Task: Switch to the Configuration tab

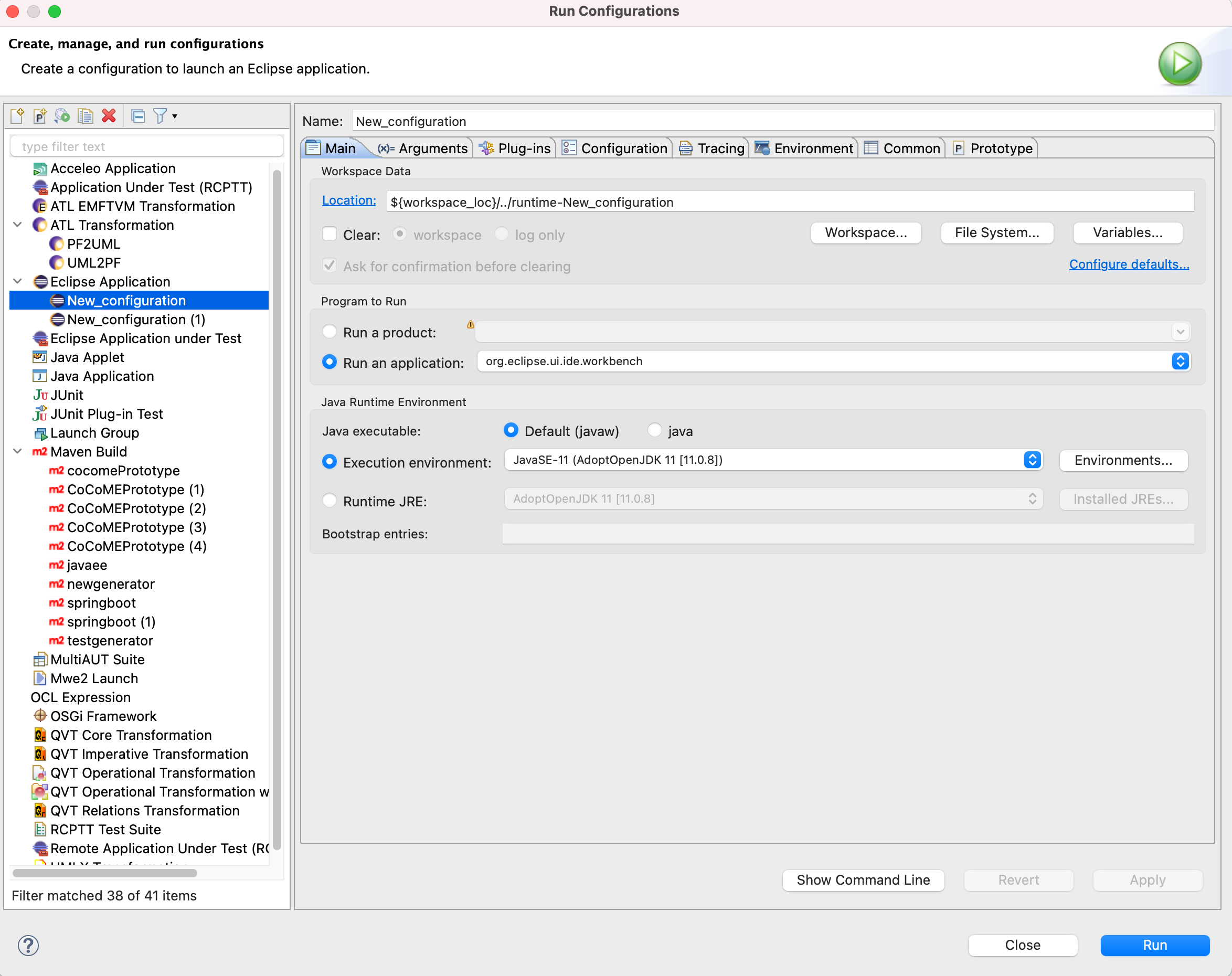Action: tap(614, 148)
